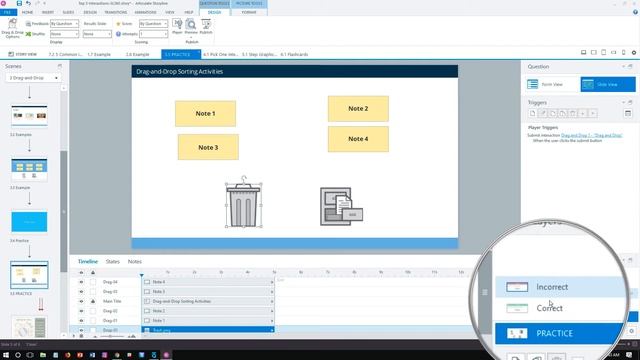Viewport: 640px width, 360px height.
Task: Open the Results Slide None dropdown
Action: (x=97, y=34)
